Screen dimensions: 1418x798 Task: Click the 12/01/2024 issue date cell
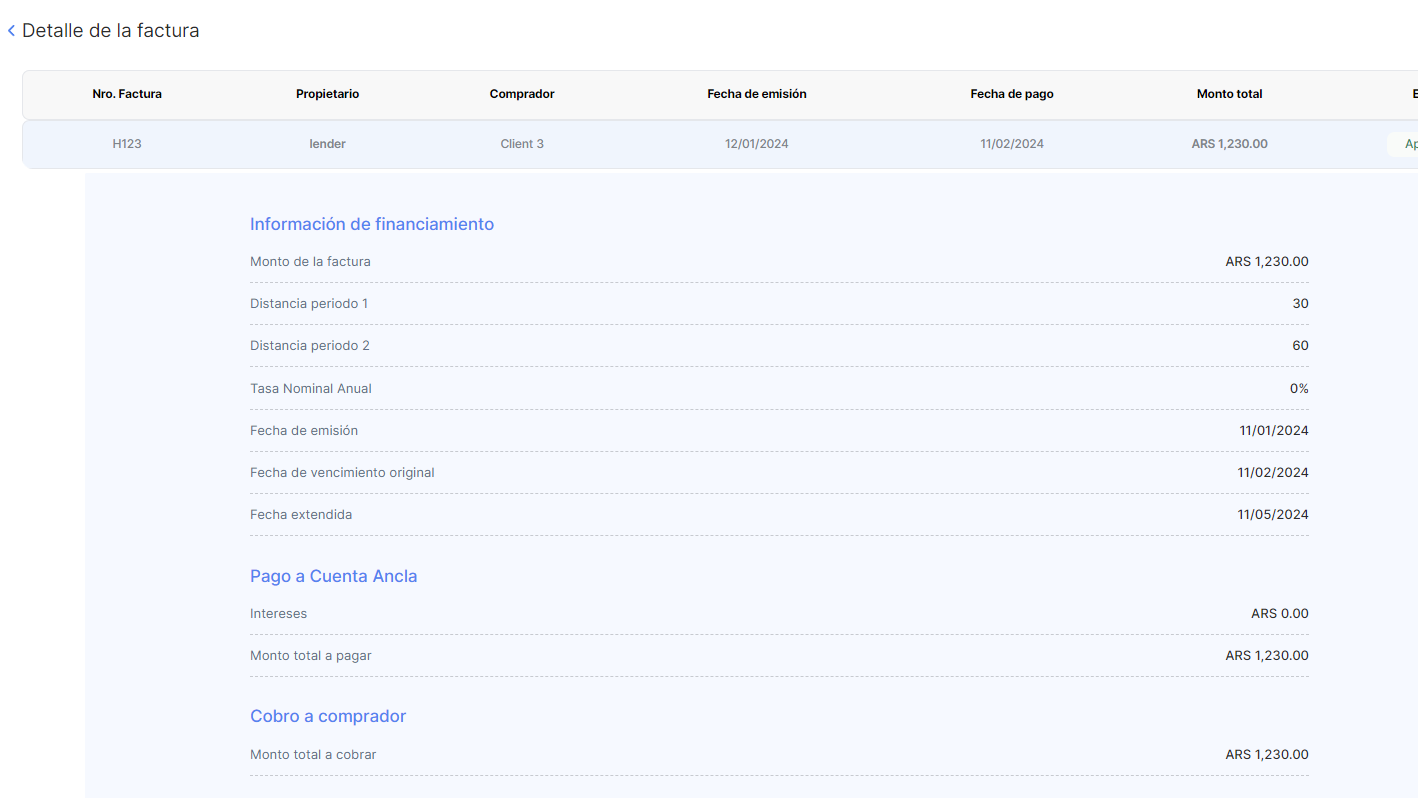tap(756, 144)
